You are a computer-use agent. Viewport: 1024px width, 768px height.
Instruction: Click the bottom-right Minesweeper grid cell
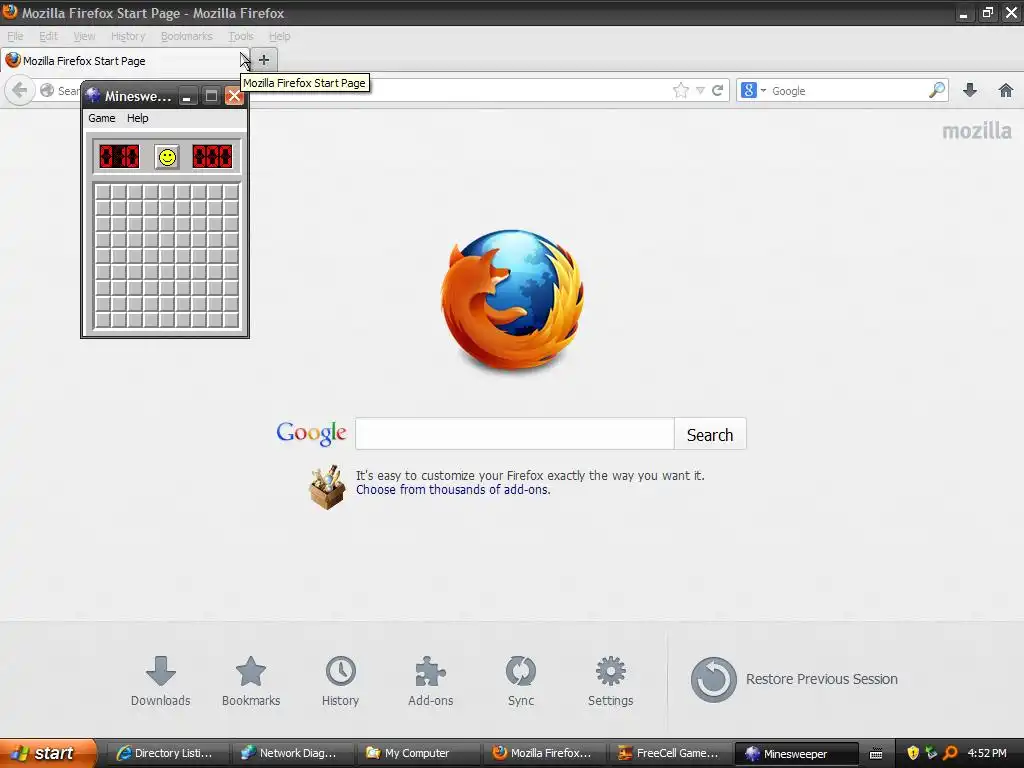click(x=231, y=320)
